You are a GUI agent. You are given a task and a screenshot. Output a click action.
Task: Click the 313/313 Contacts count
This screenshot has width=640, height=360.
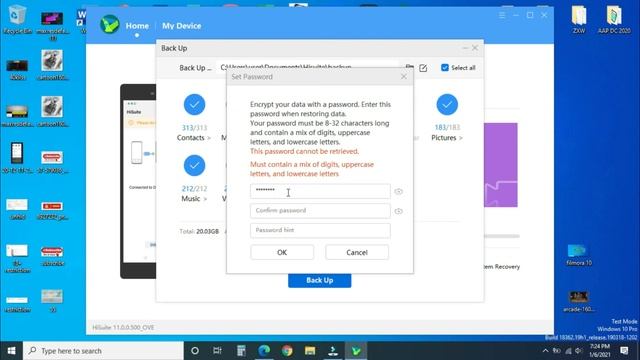[194, 128]
